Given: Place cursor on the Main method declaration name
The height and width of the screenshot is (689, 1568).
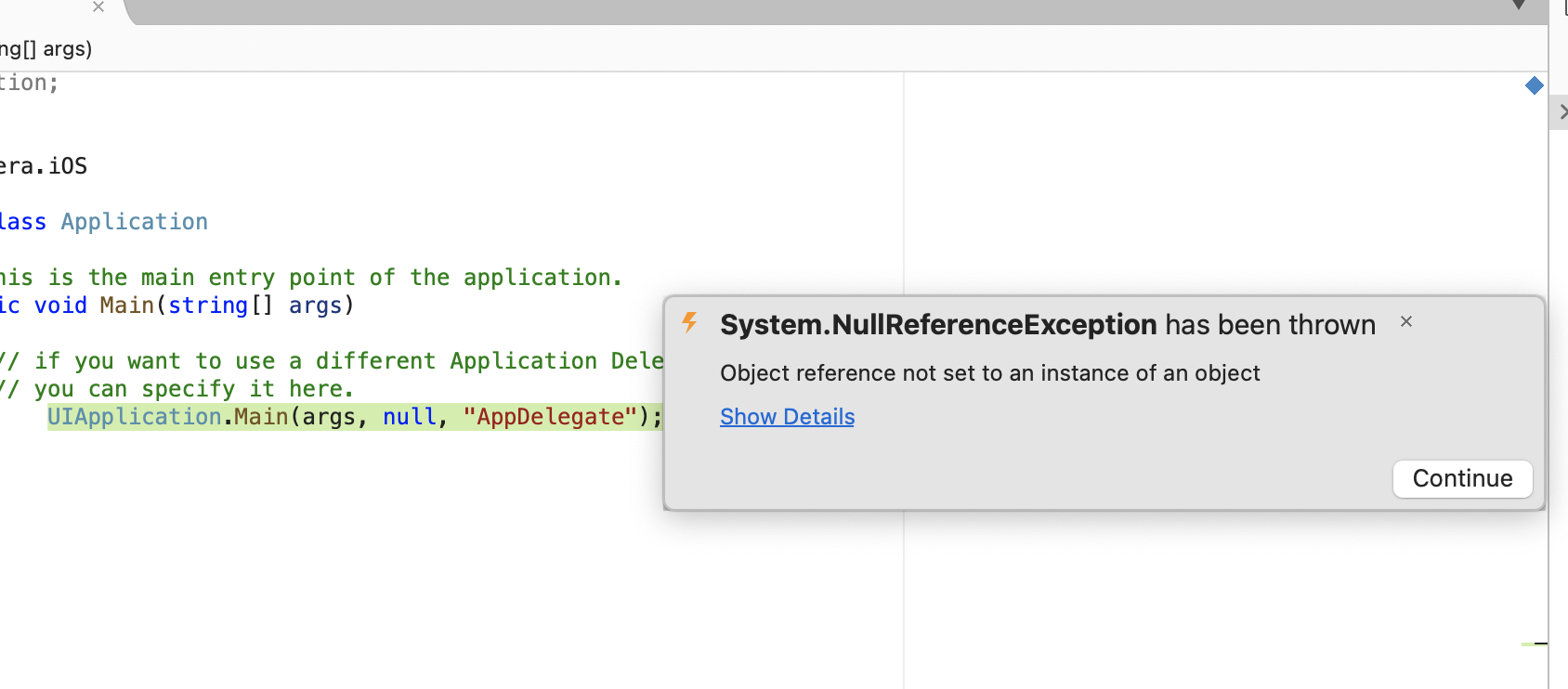Looking at the screenshot, I should [x=127, y=305].
